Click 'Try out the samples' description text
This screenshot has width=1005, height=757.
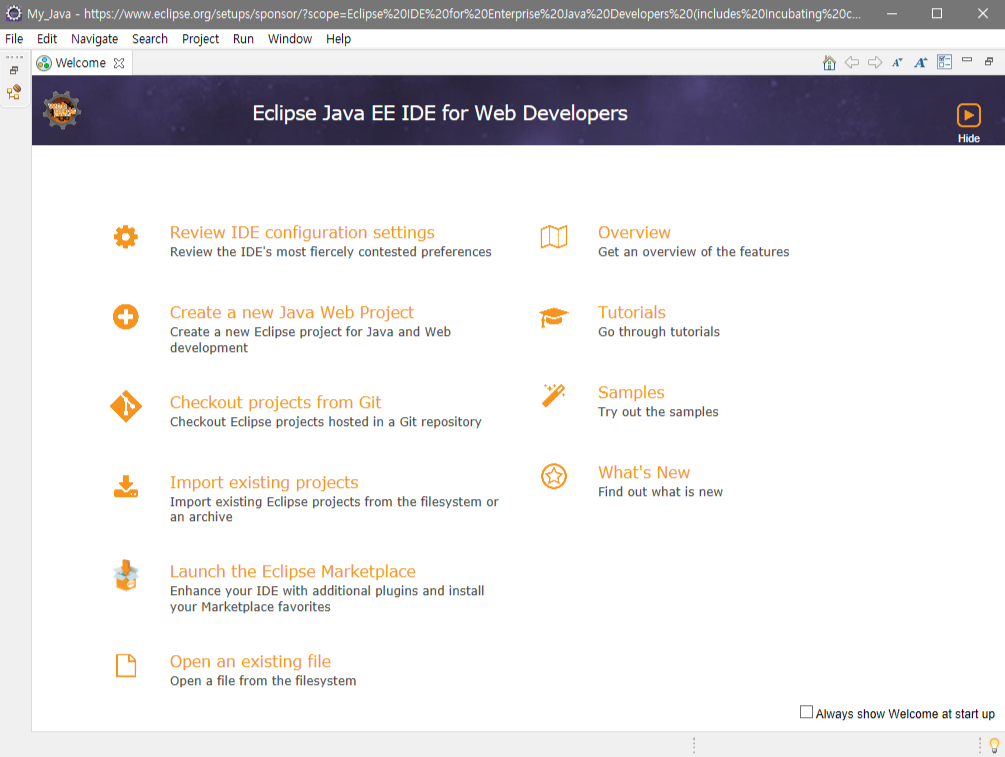click(x=658, y=412)
